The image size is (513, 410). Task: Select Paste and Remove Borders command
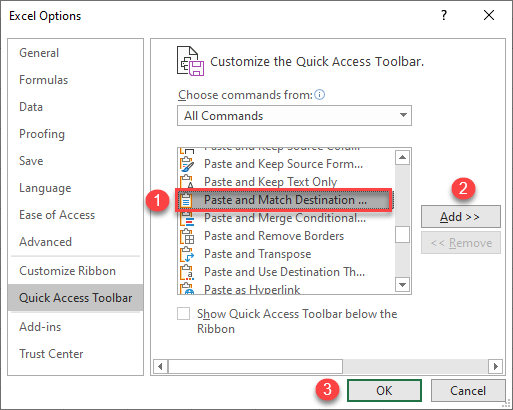286,236
